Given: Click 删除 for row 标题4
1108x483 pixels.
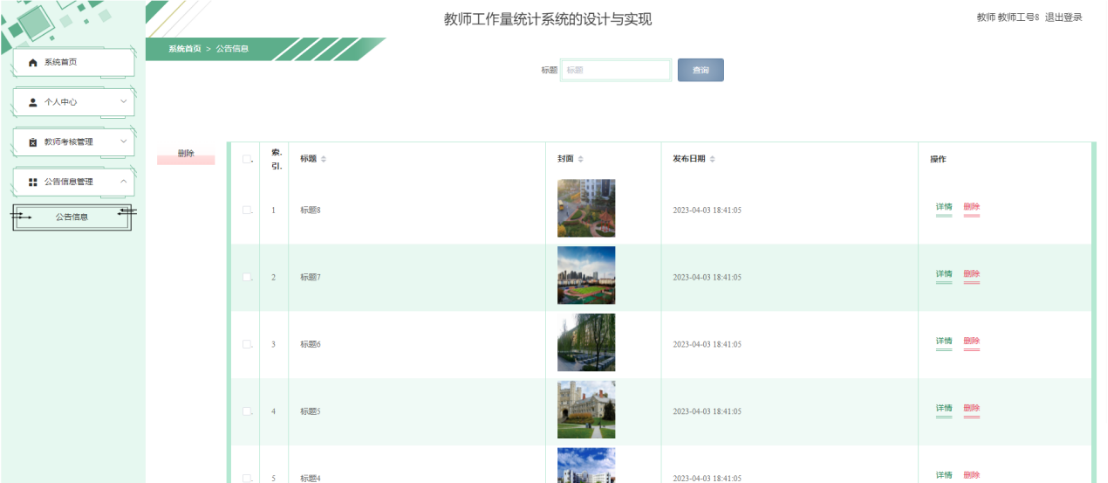Looking at the screenshot, I should tap(972, 476).
